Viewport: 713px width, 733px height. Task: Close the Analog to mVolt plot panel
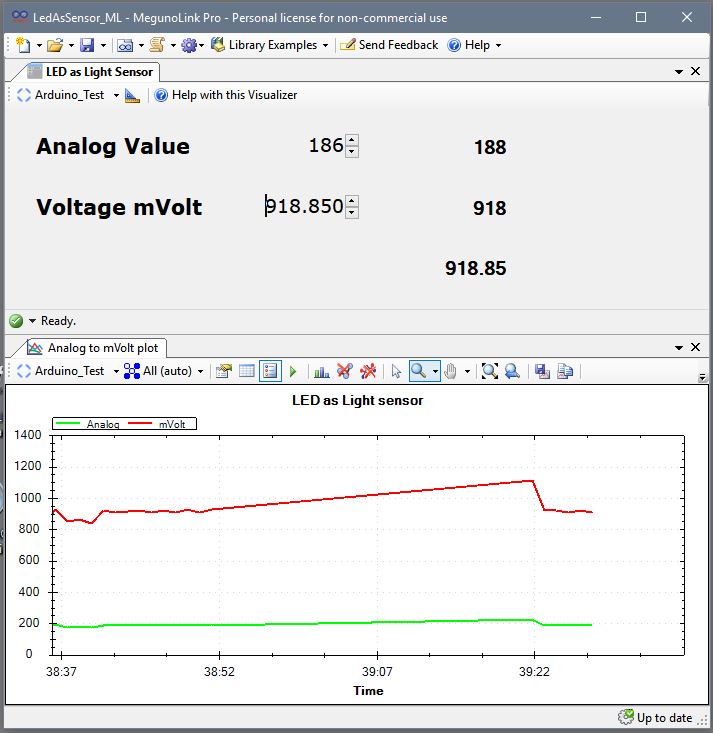(696, 347)
